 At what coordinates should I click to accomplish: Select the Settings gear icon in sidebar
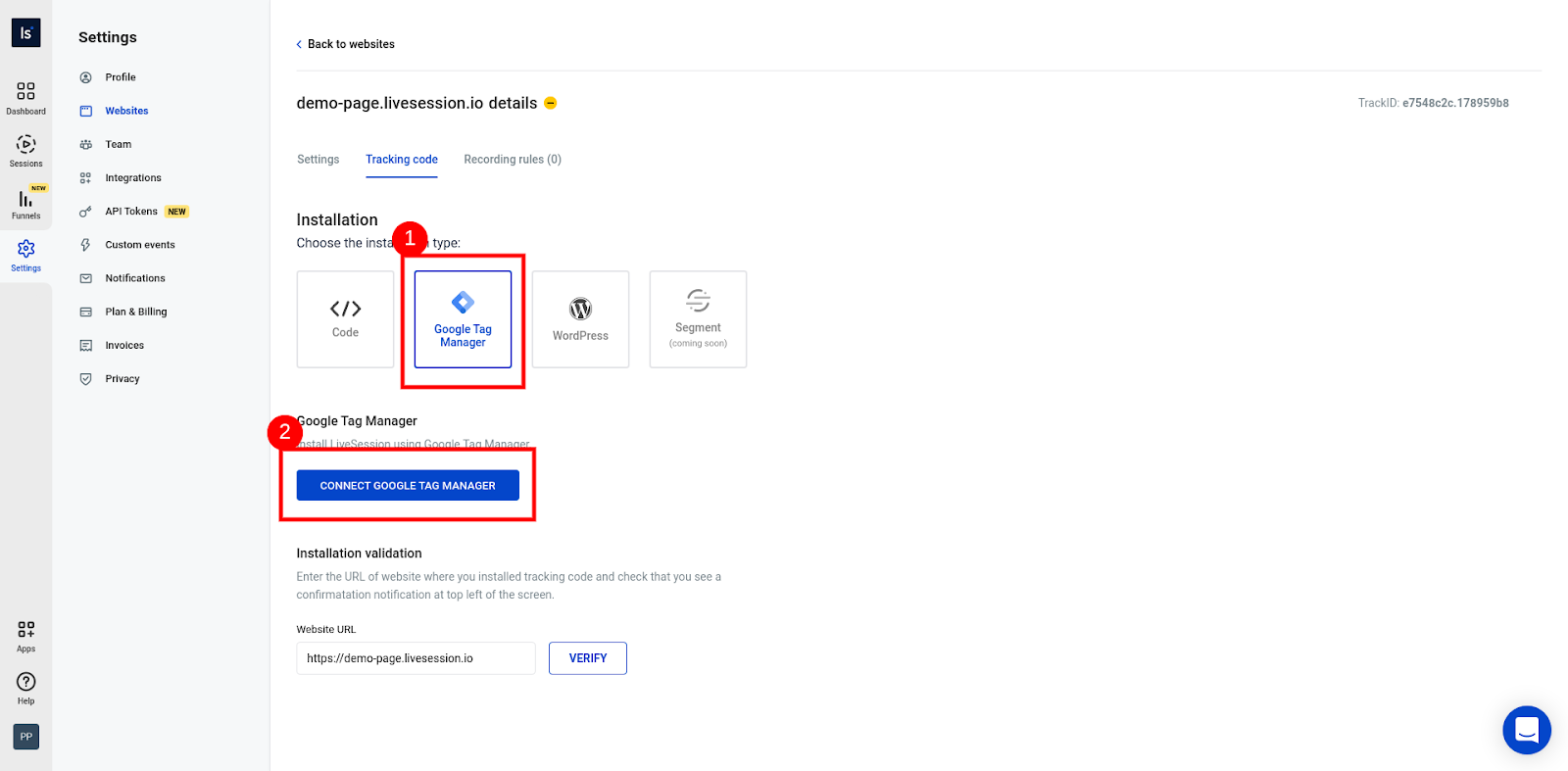25,254
